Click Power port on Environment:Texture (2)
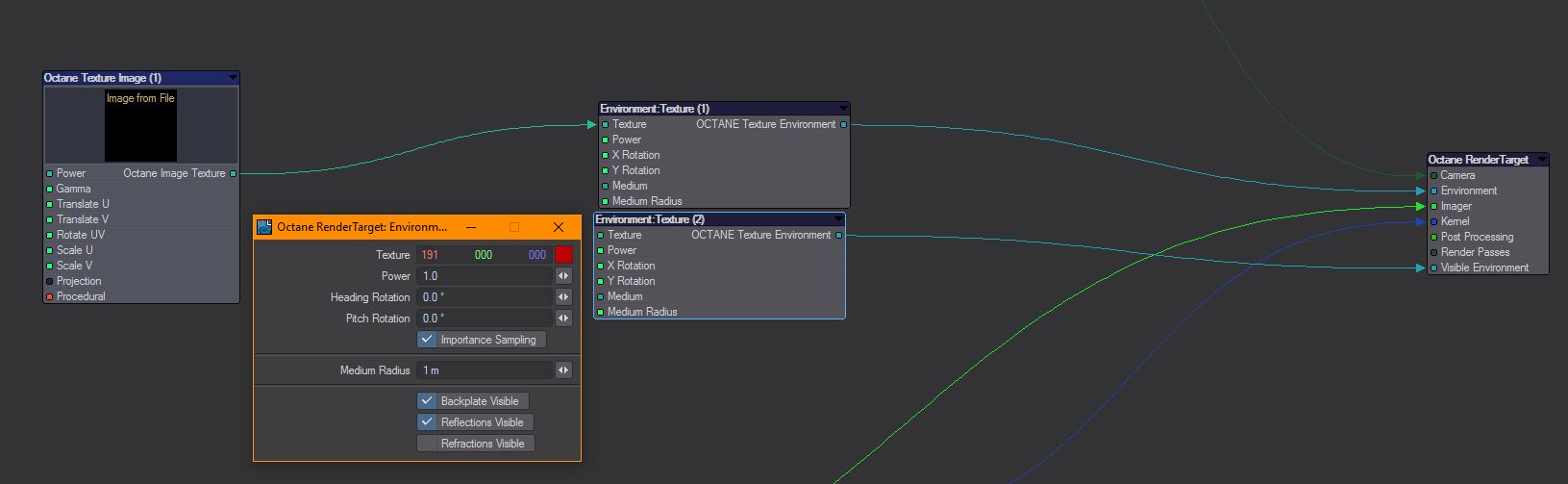Screen dimensions: 1568x484 tap(600, 251)
